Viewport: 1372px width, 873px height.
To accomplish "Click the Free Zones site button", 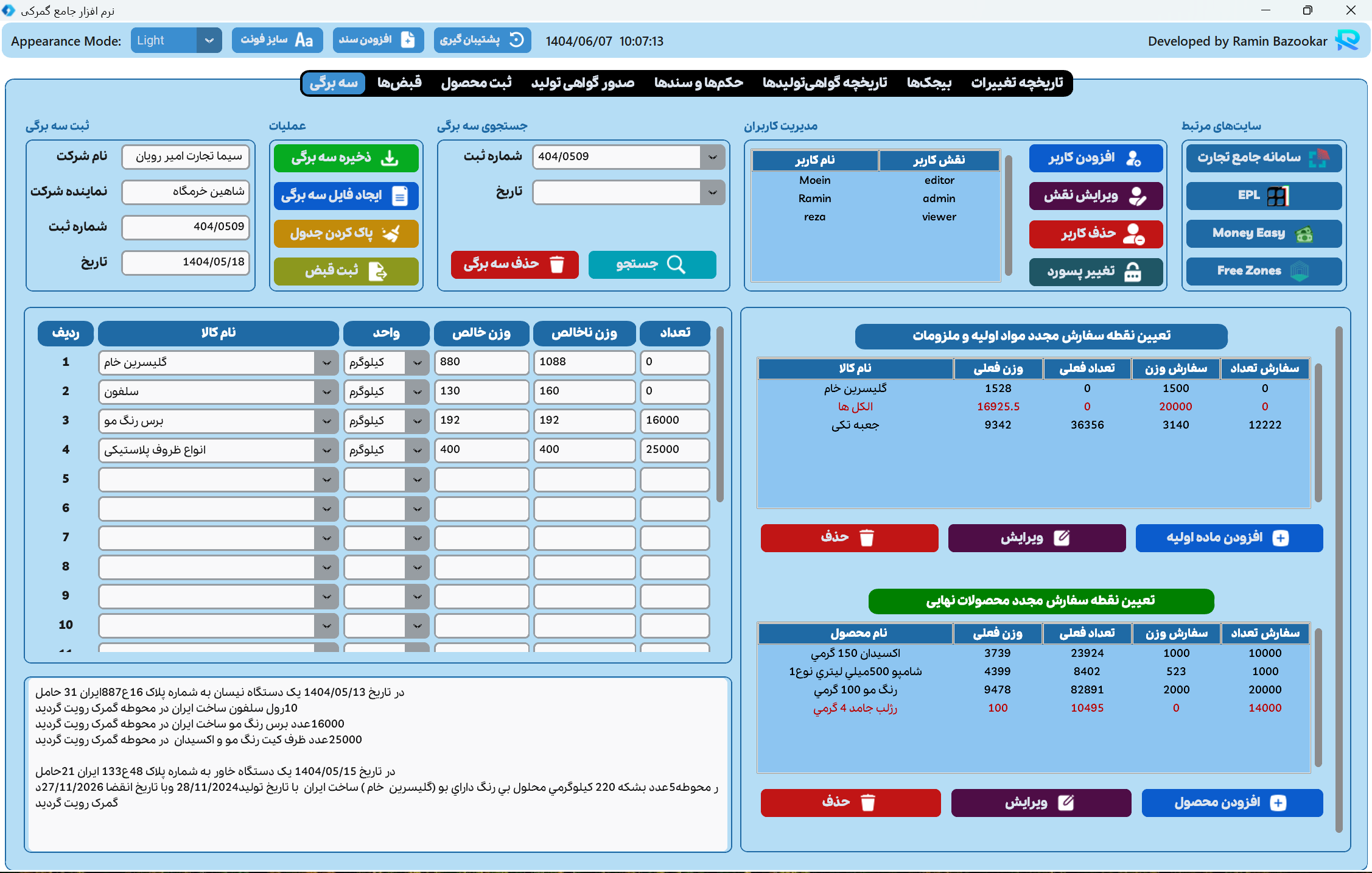I will [1264, 272].
